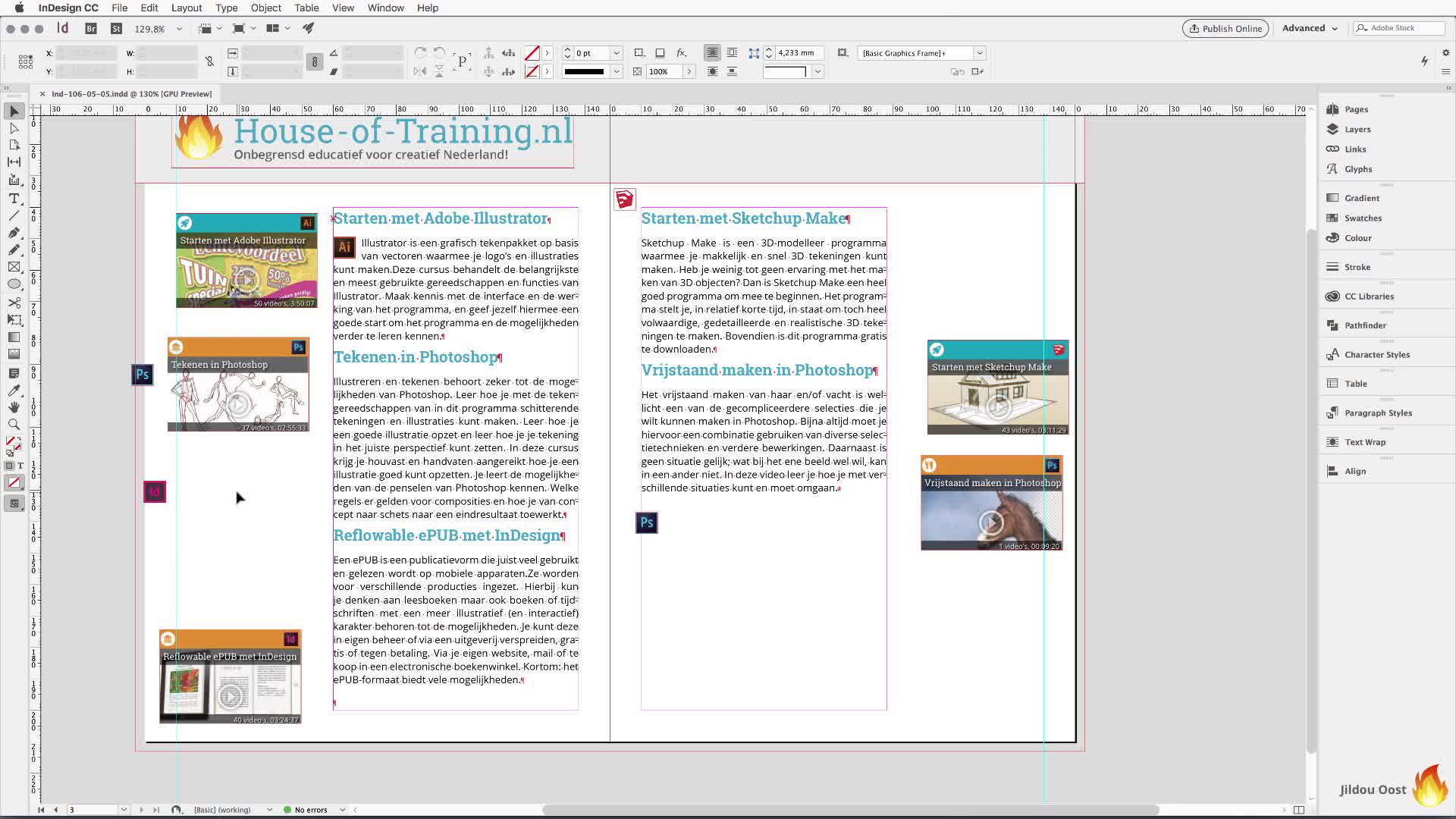The image size is (1456, 819).
Task: Click the Adobe Stock search field
Action: [1398, 29]
